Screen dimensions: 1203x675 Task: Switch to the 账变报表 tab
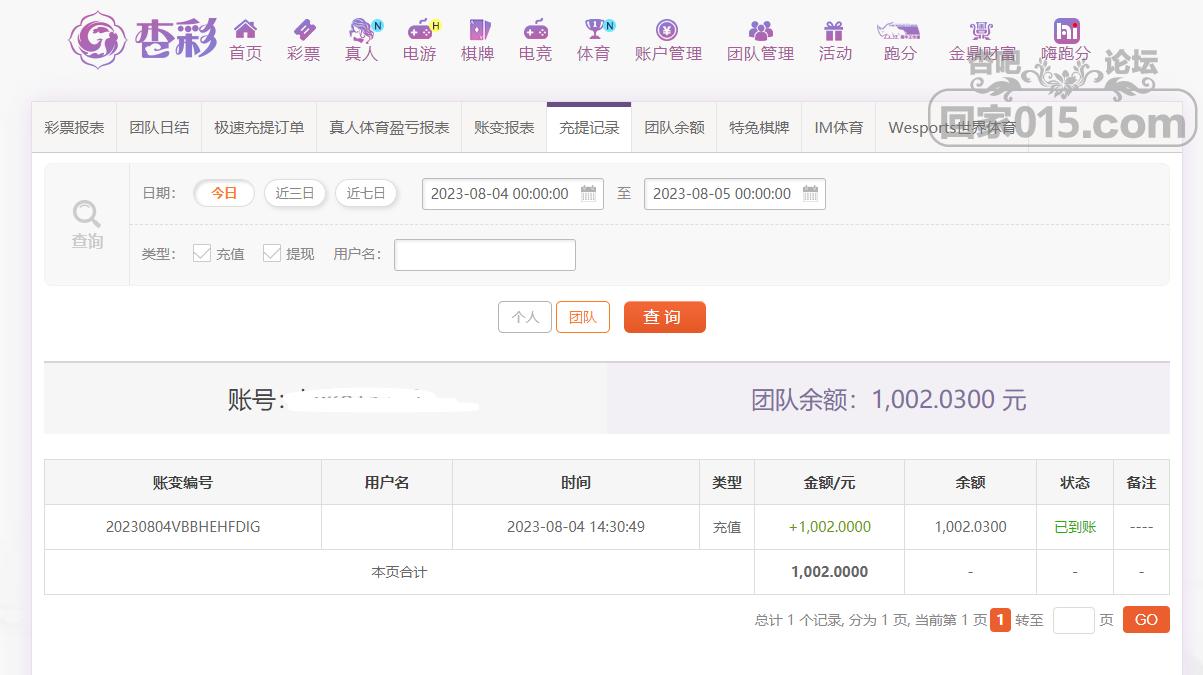pyautogui.click(x=504, y=128)
